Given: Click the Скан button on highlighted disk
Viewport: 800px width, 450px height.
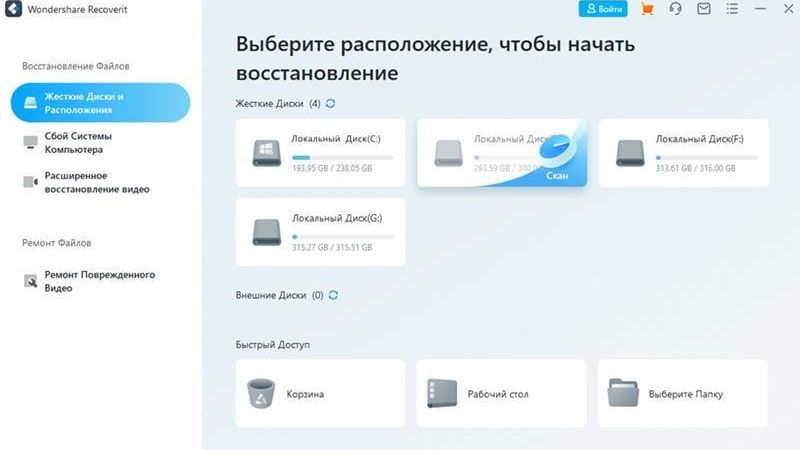Looking at the screenshot, I should coord(557,176).
